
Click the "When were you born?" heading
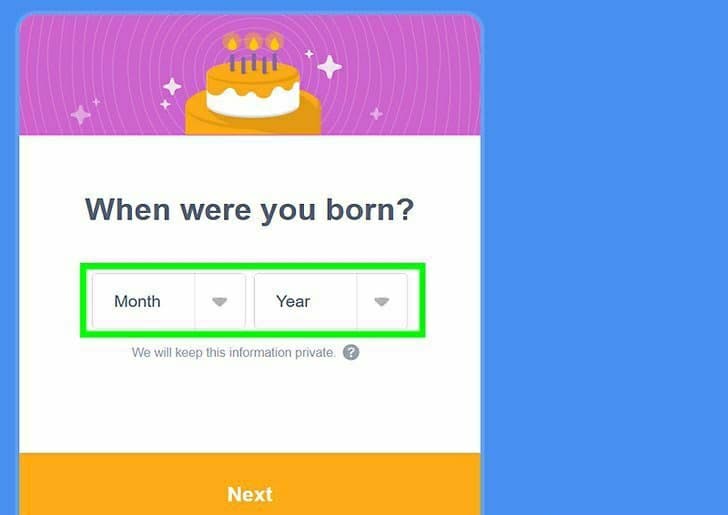249,210
